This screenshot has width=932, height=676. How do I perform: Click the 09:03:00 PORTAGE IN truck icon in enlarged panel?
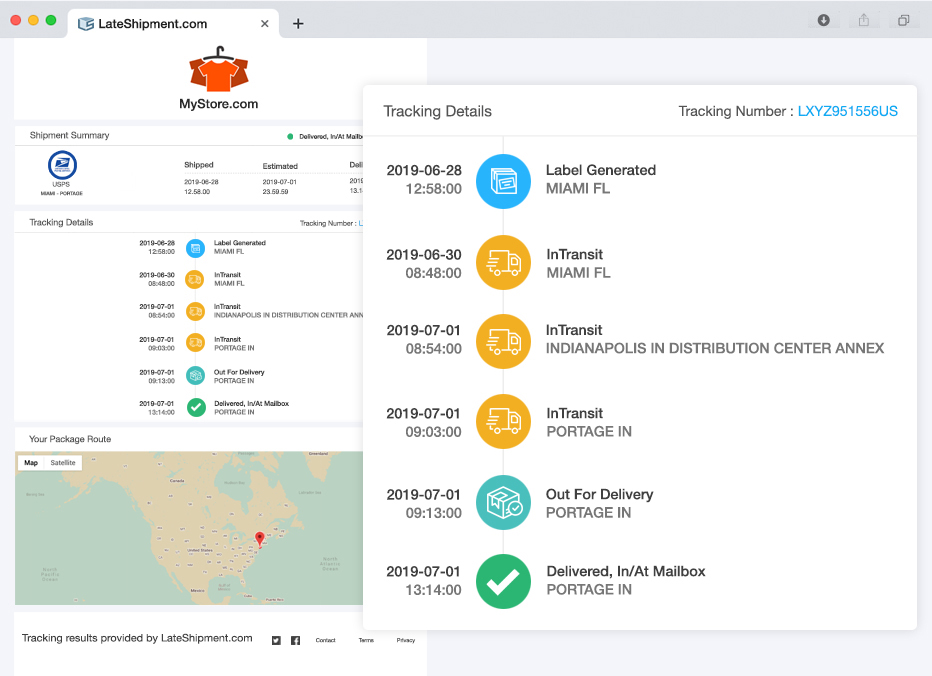click(503, 422)
